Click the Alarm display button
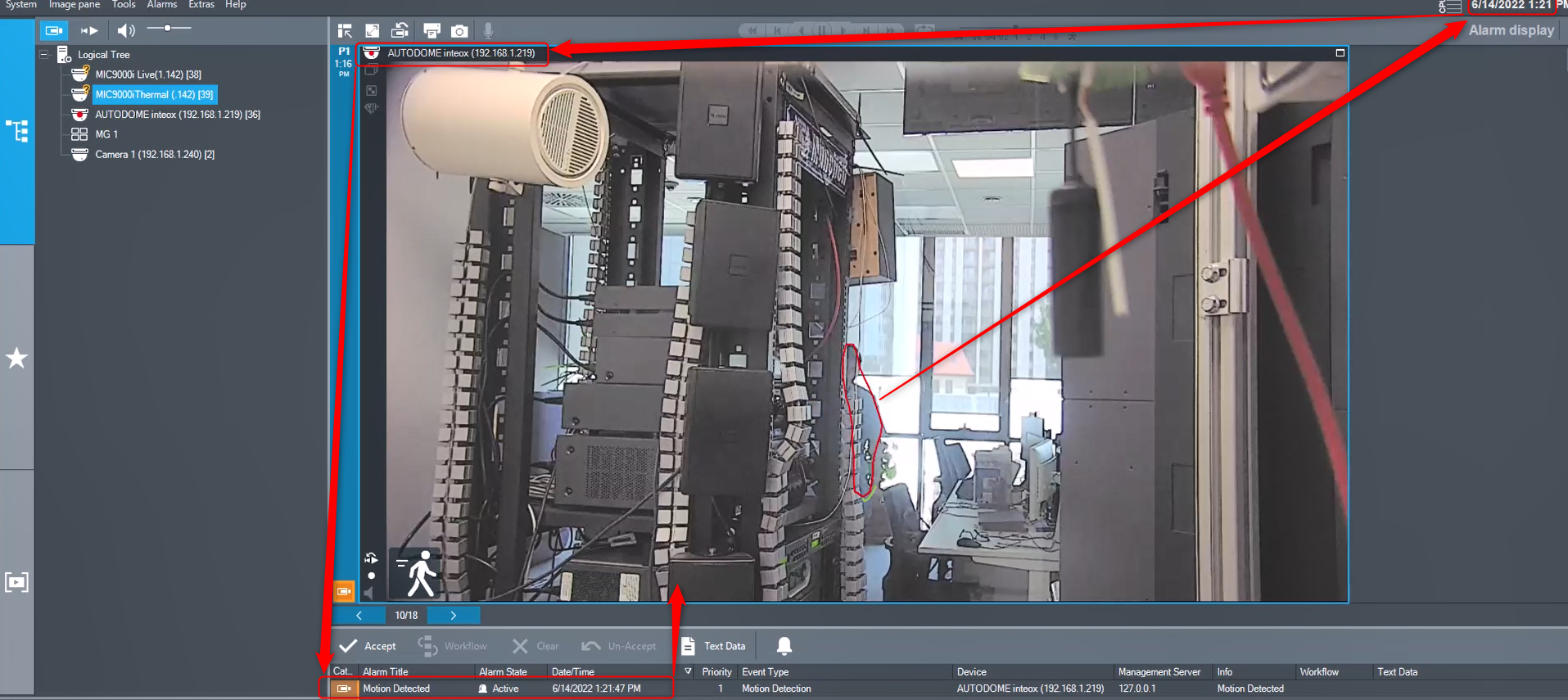Viewport: 1568px width, 700px height. point(1511,30)
